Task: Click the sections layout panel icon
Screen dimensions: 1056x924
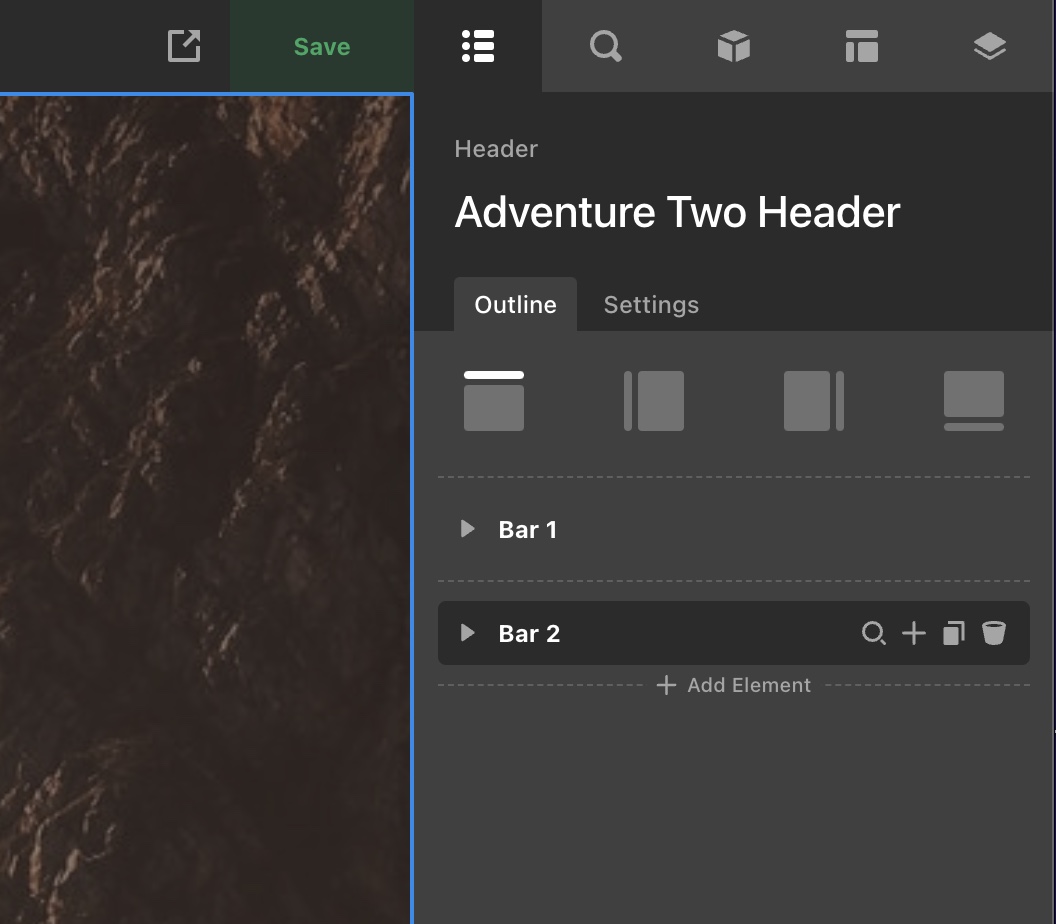Action: [861, 45]
